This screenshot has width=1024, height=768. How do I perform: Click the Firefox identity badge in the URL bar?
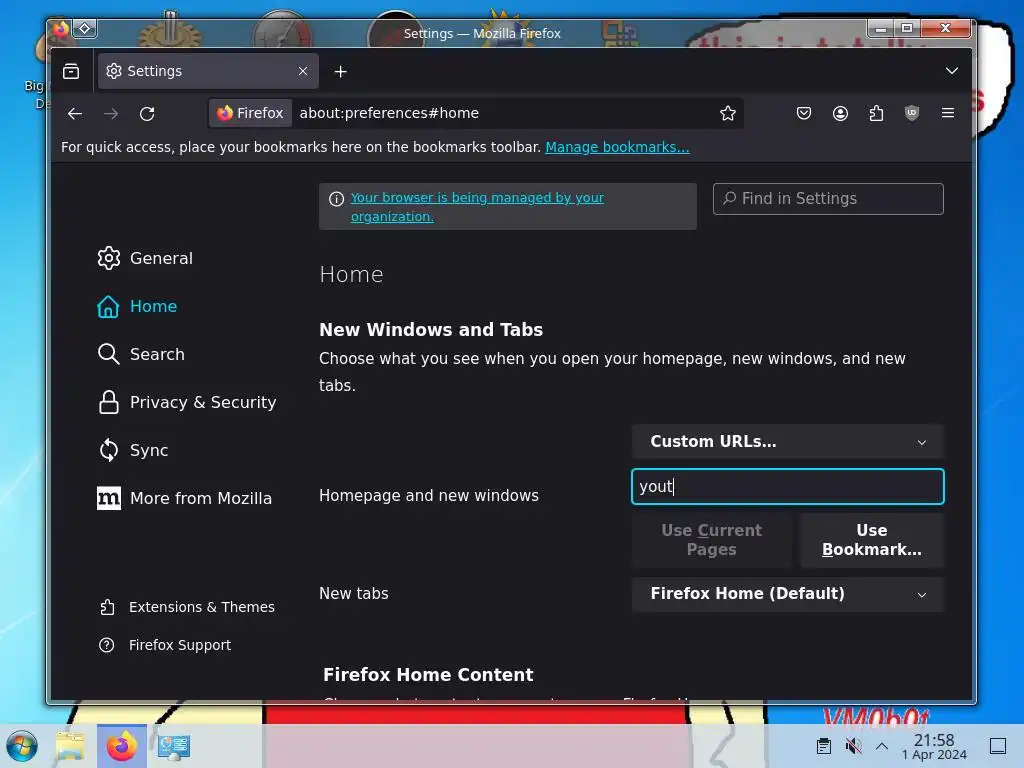click(251, 113)
